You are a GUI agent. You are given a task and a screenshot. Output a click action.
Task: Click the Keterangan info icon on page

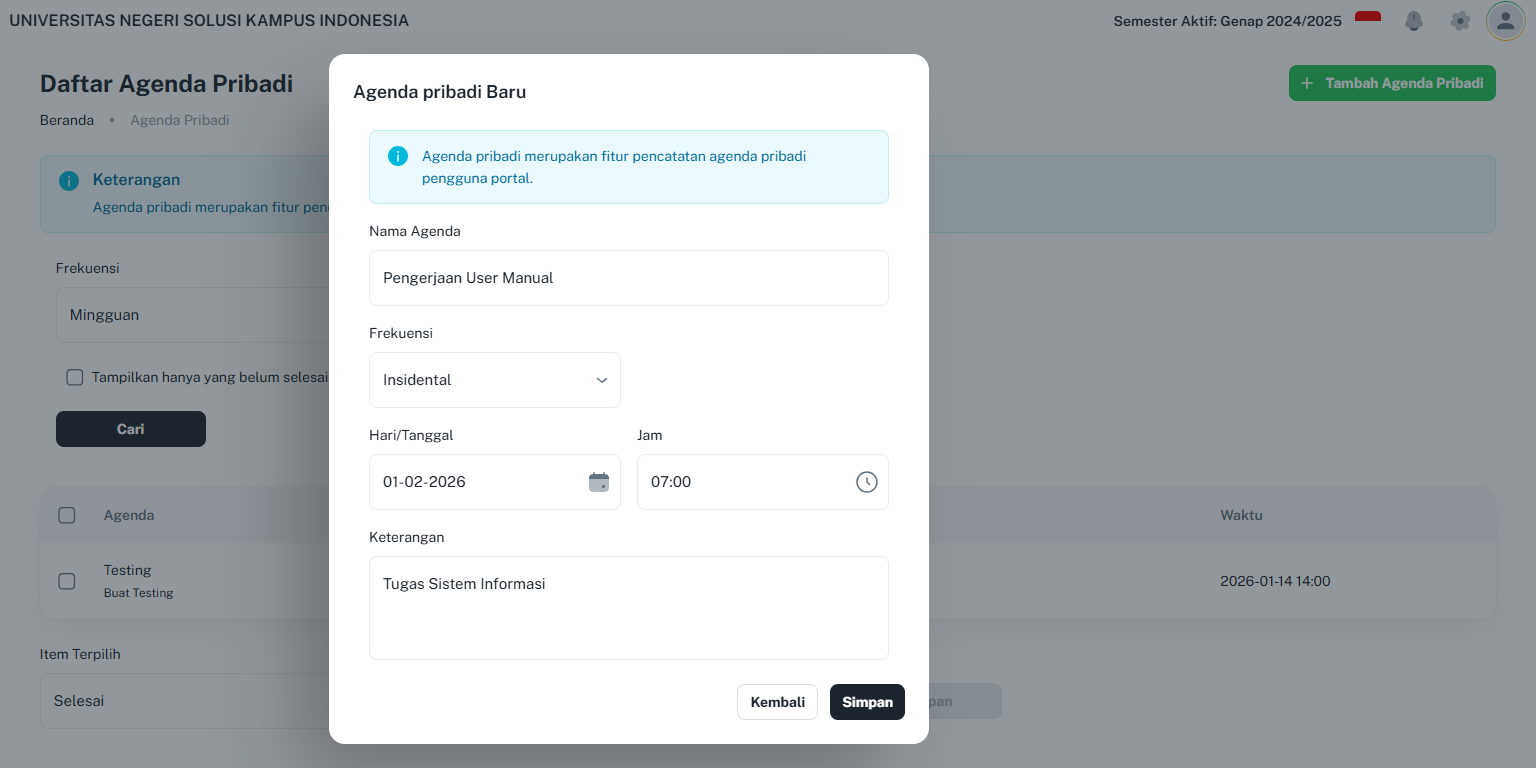pyautogui.click(x=69, y=181)
